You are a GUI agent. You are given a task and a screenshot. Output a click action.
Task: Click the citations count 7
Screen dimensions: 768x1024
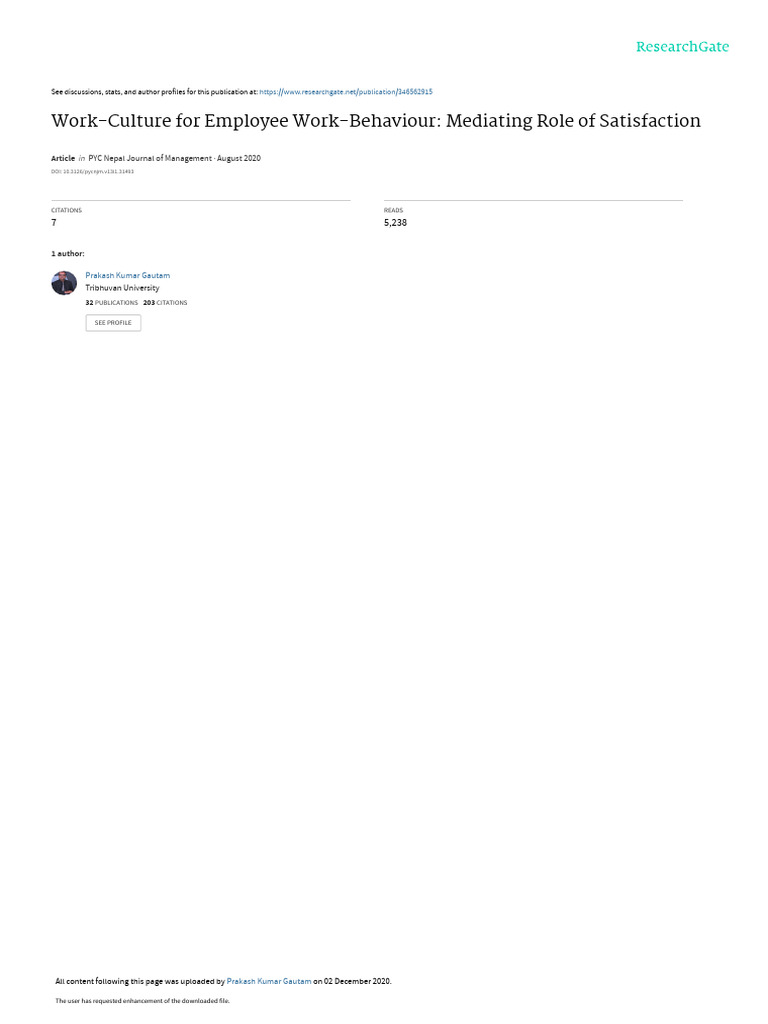coord(54,223)
